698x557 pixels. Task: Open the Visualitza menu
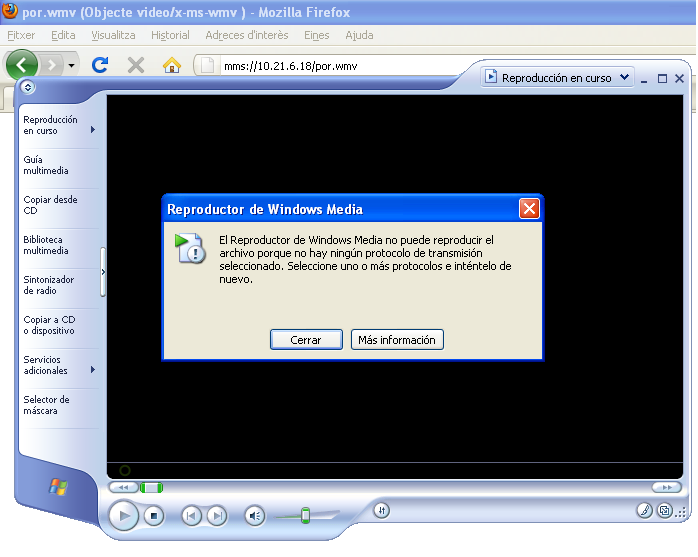pyautogui.click(x=113, y=35)
